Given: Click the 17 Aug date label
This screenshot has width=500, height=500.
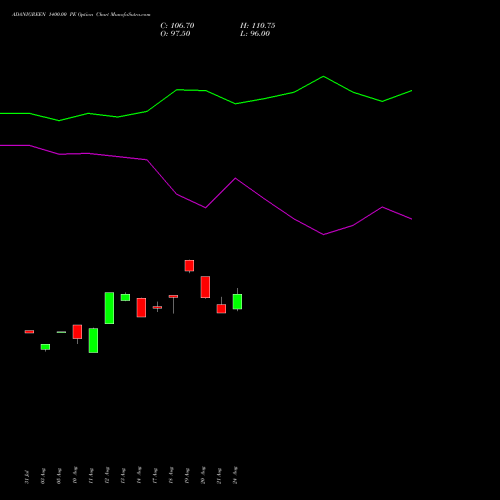Looking at the screenshot, I should [155, 476].
